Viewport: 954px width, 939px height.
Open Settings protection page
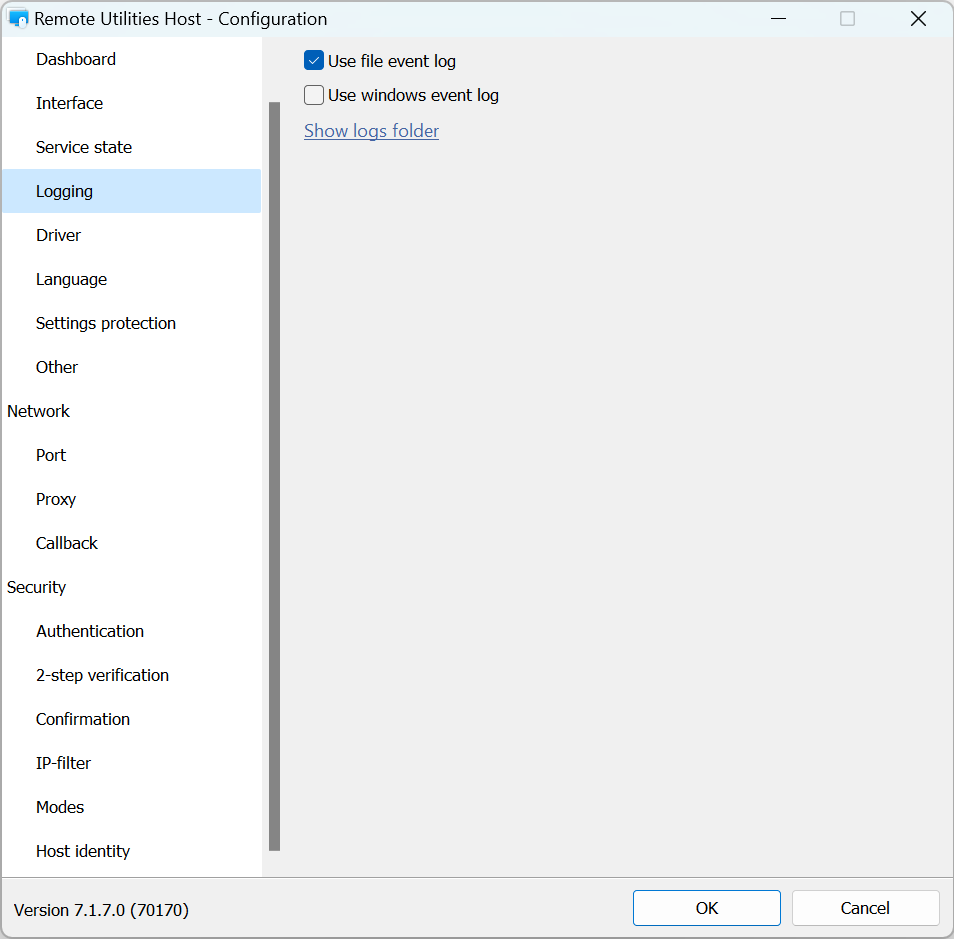pos(106,323)
